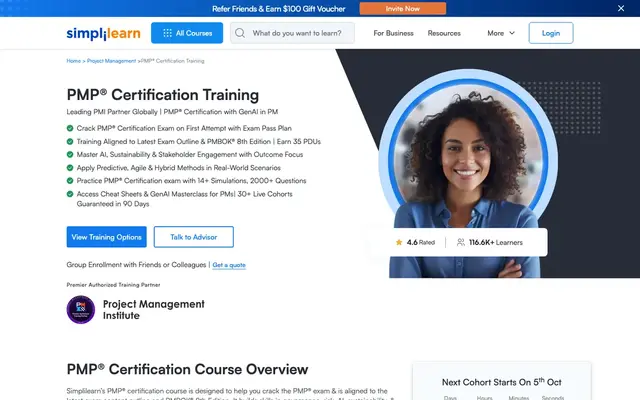Viewport: 640px width, 400px height.
Task: Click check icon beside 'Master AI, Sustainability'
Action: [70, 155]
